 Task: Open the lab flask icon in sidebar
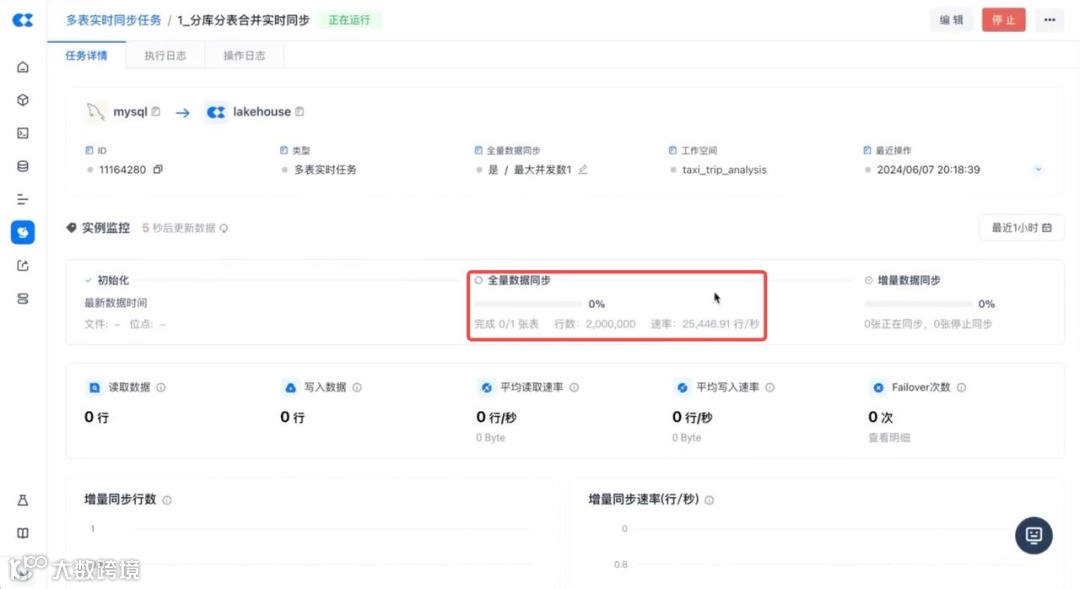click(23, 500)
